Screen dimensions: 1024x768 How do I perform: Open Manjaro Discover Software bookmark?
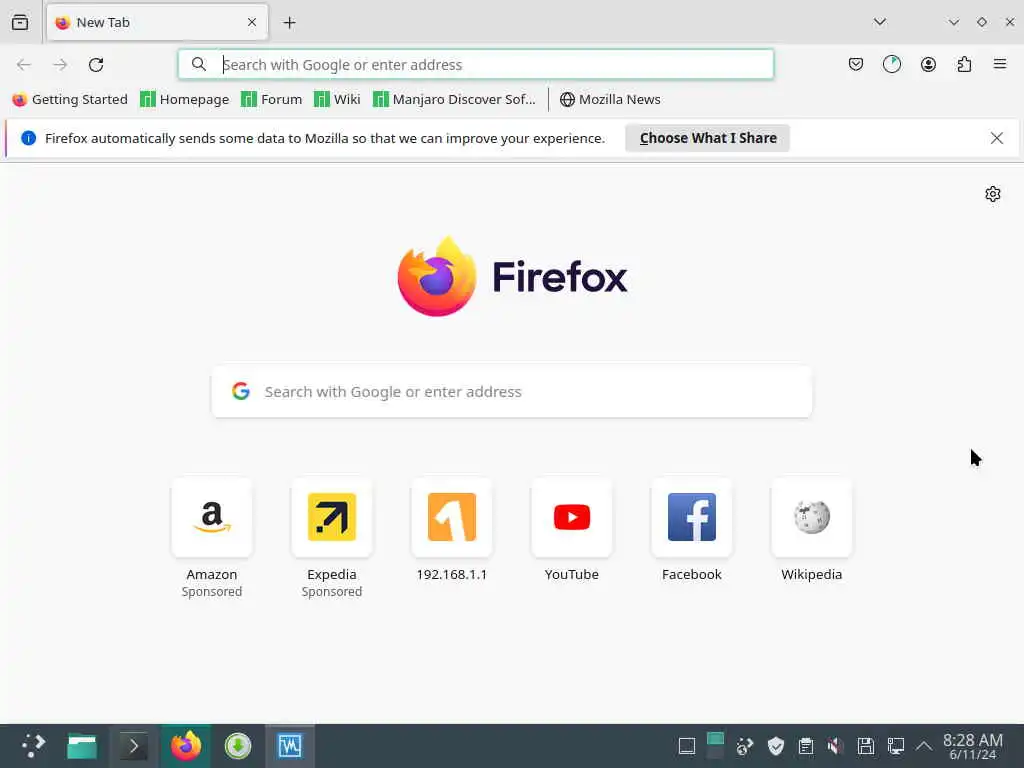tap(454, 99)
